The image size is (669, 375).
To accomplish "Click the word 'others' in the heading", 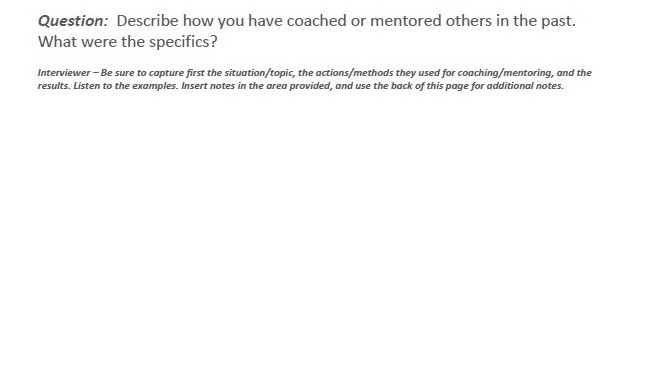I will point(468,20).
